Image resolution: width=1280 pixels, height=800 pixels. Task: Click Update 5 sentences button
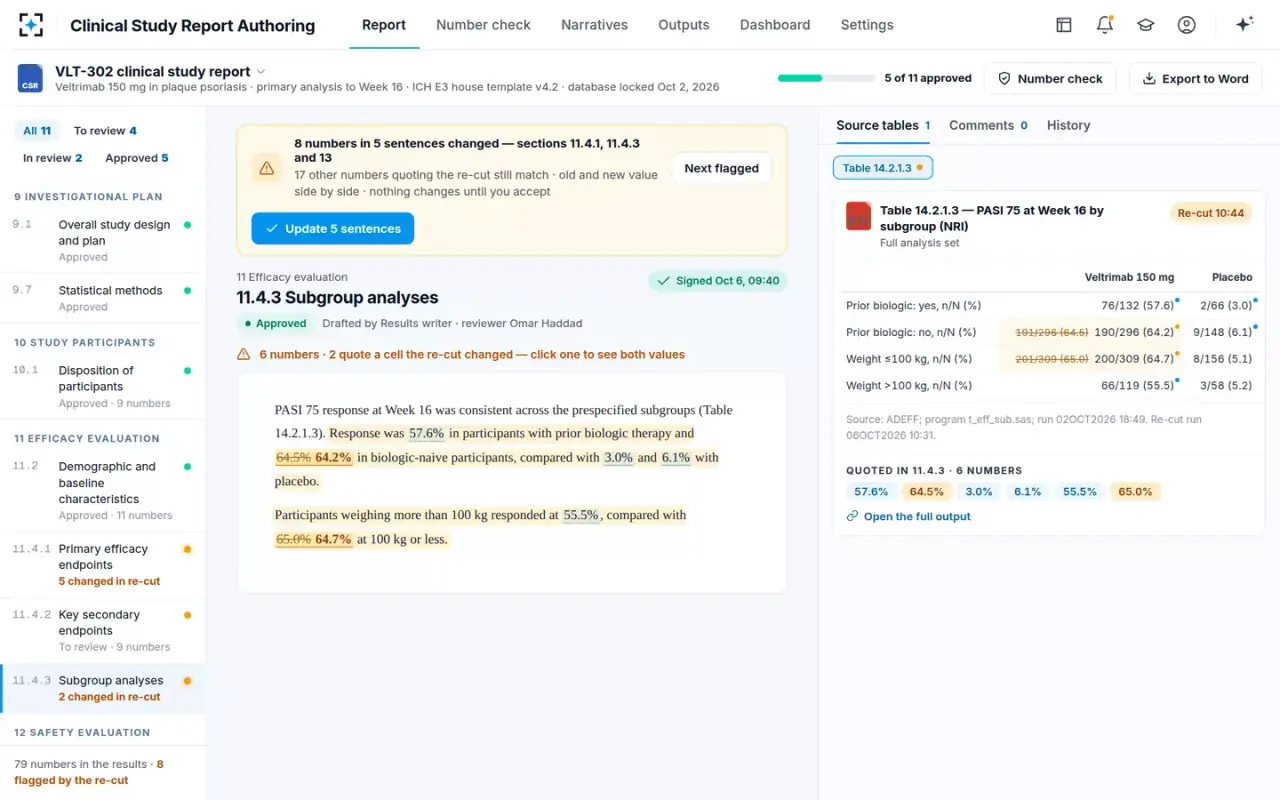click(332, 228)
